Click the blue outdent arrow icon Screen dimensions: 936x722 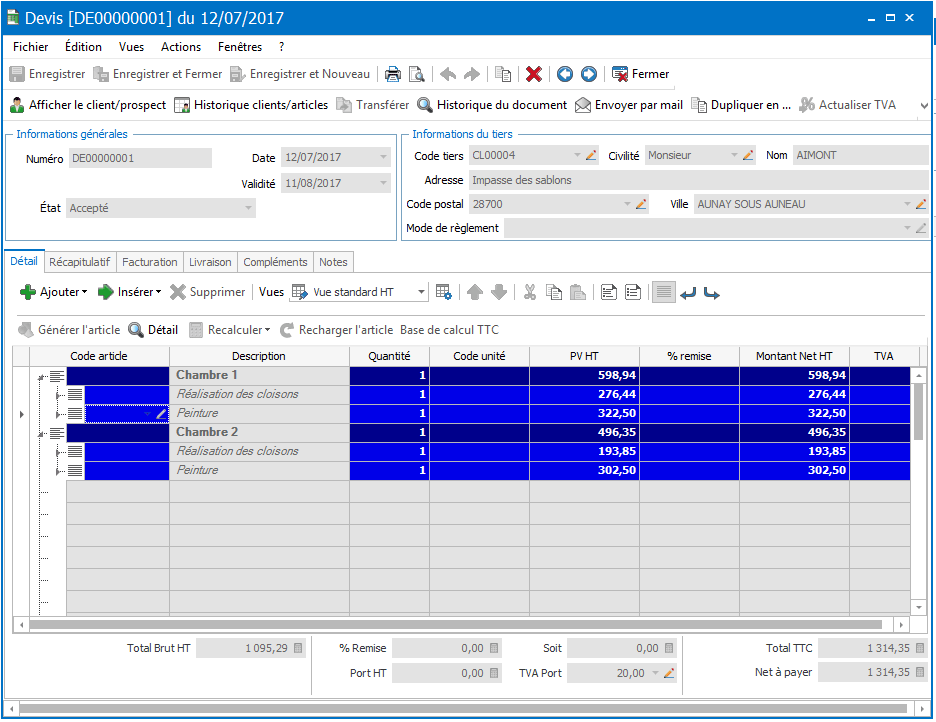pos(688,293)
